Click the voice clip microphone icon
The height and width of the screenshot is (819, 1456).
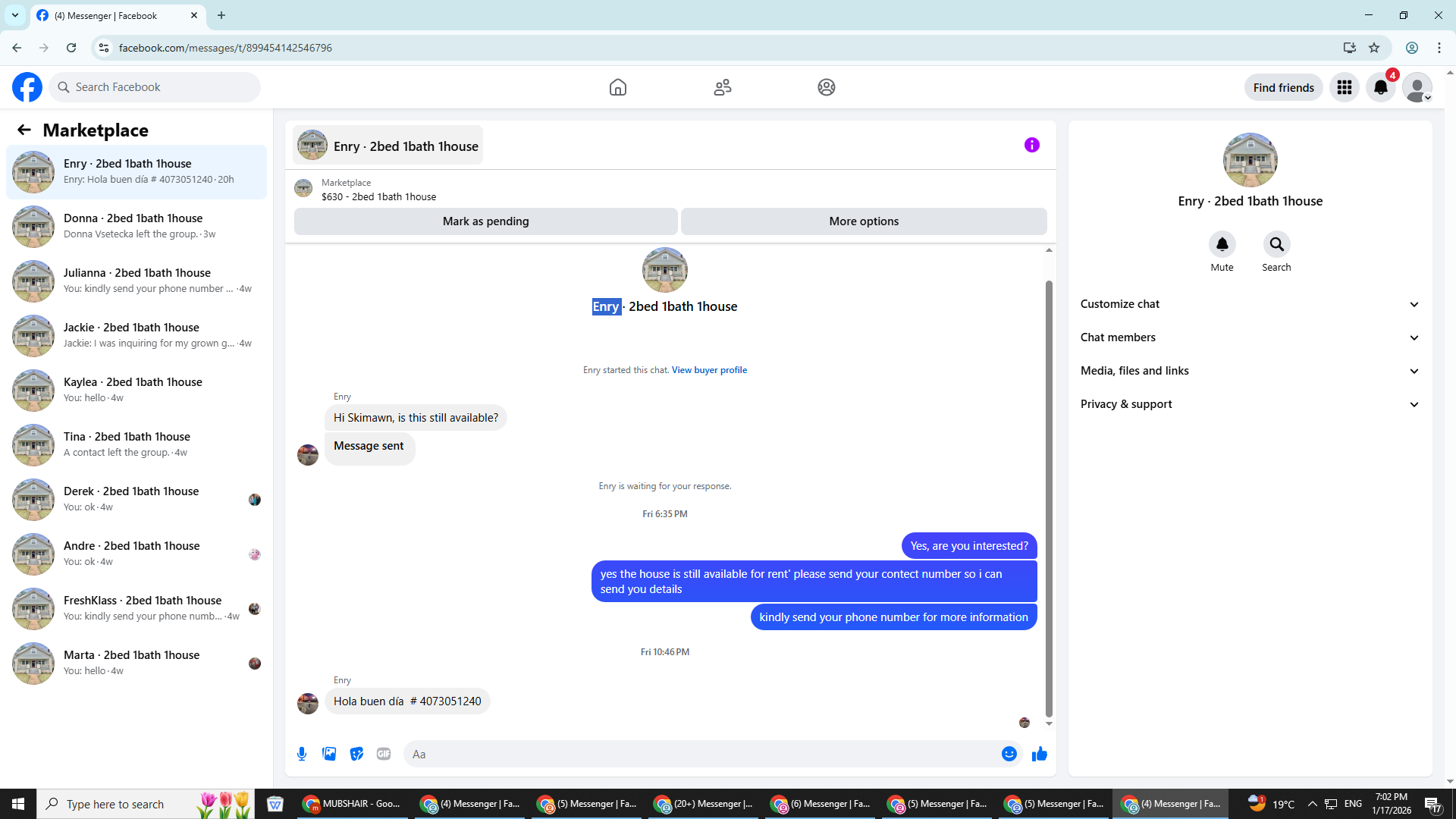(302, 754)
